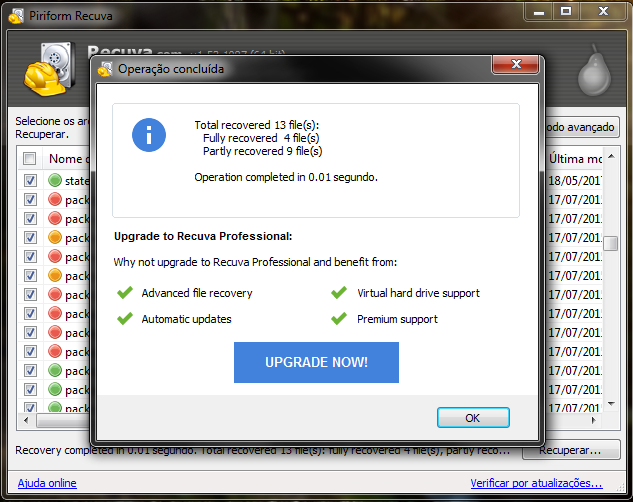
Task: Click the UPGRADE NOW! button
Action: pos(316,362)
